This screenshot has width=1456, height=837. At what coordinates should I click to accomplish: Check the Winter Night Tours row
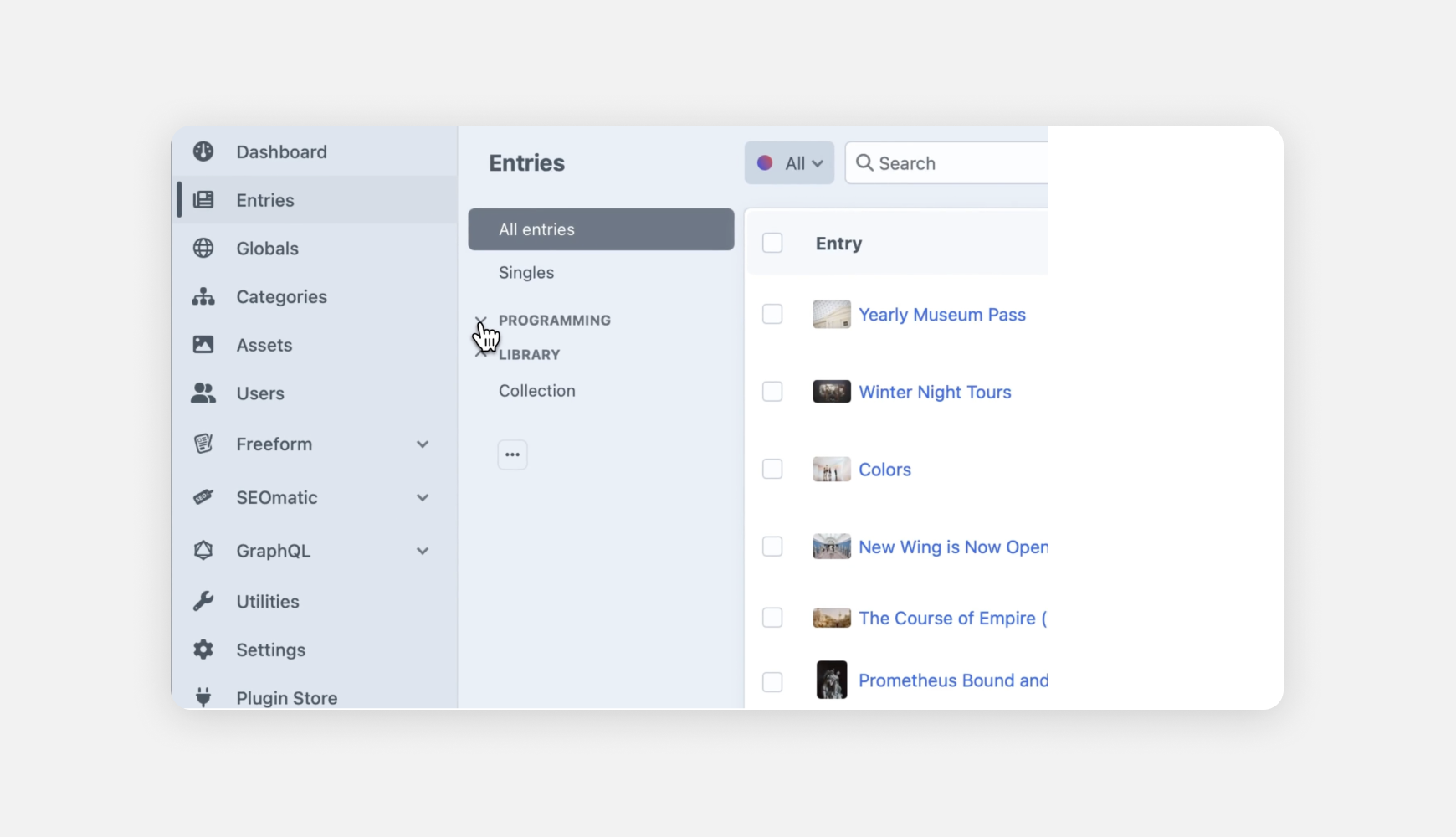point(772,392)
